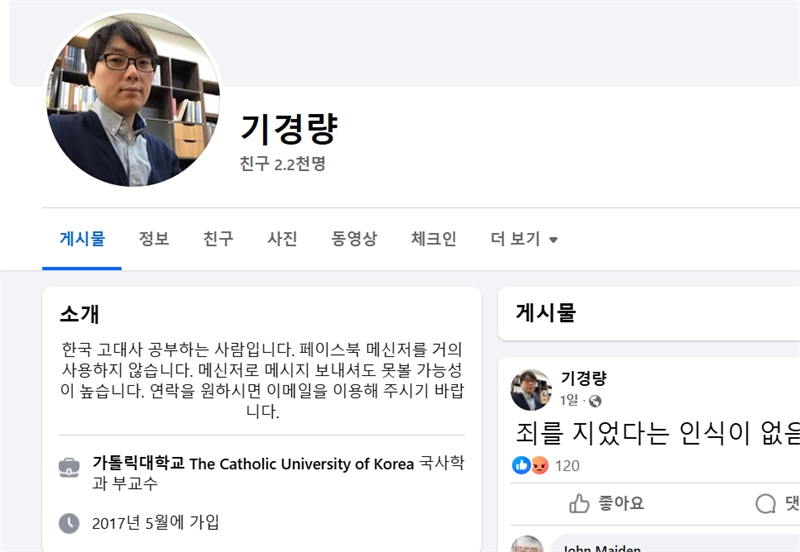Screen dimensions: 800x552
Task: Click the briefcase workplace icon in 소개
Action: coord(69,466)
